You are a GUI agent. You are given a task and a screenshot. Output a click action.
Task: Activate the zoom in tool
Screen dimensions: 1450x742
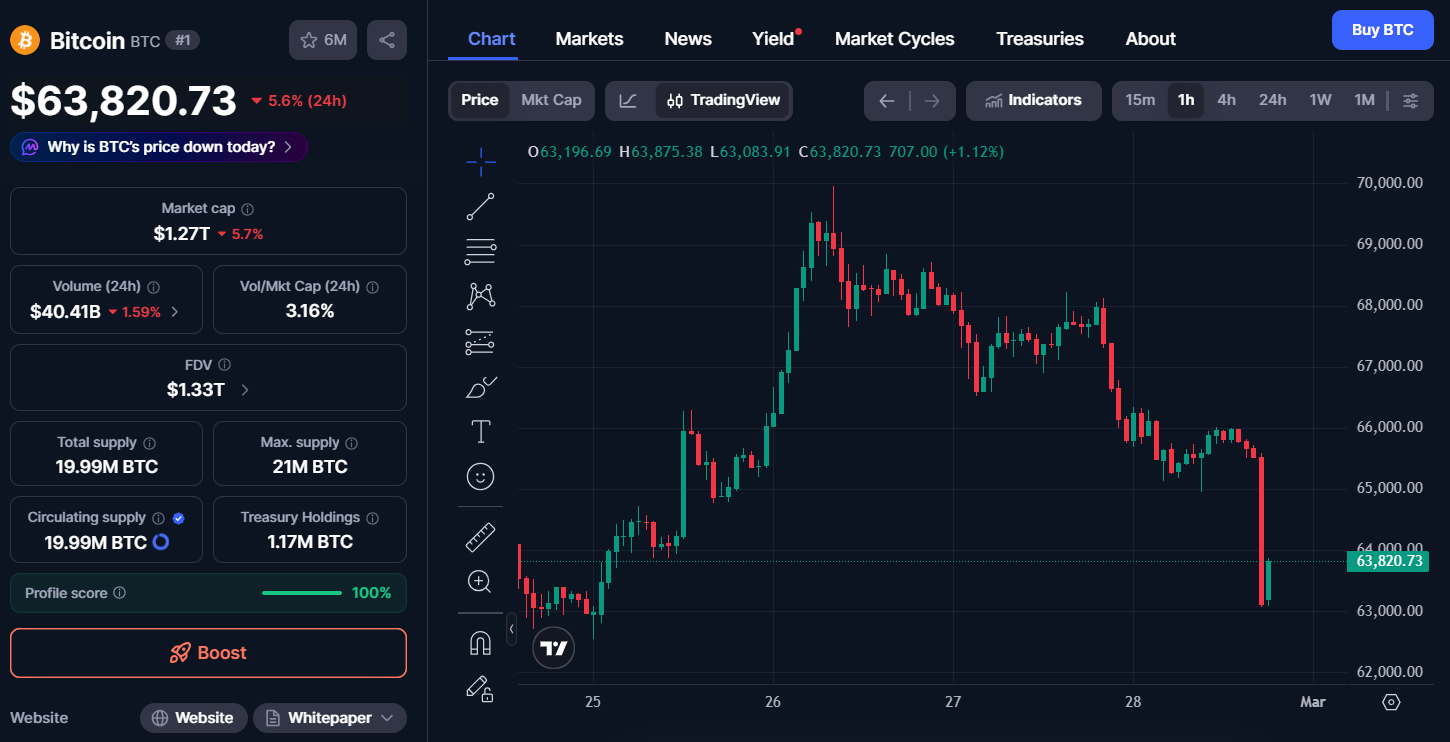point(480,581)
